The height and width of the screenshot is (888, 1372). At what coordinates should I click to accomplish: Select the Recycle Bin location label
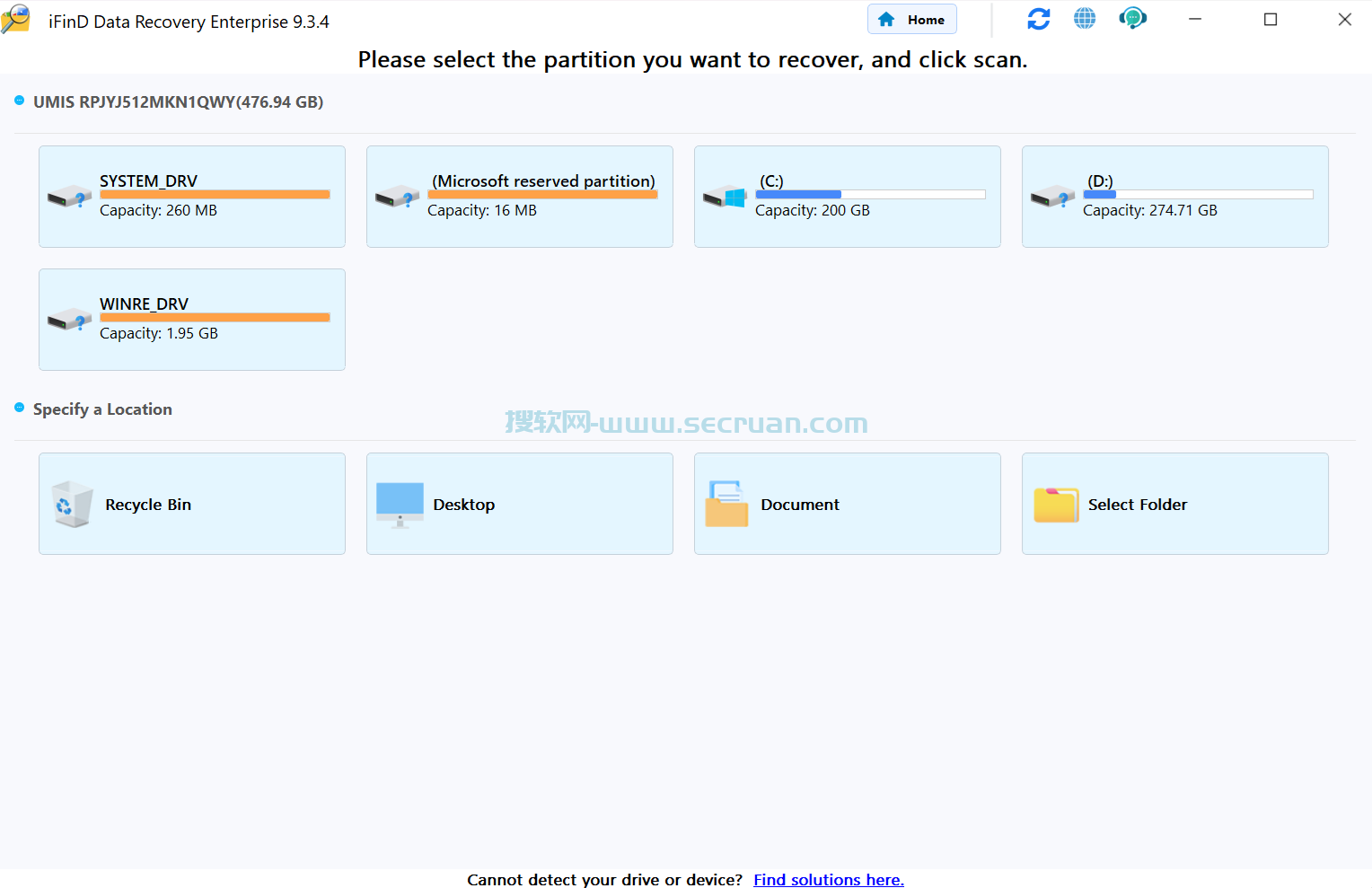[x=148, y=505]
